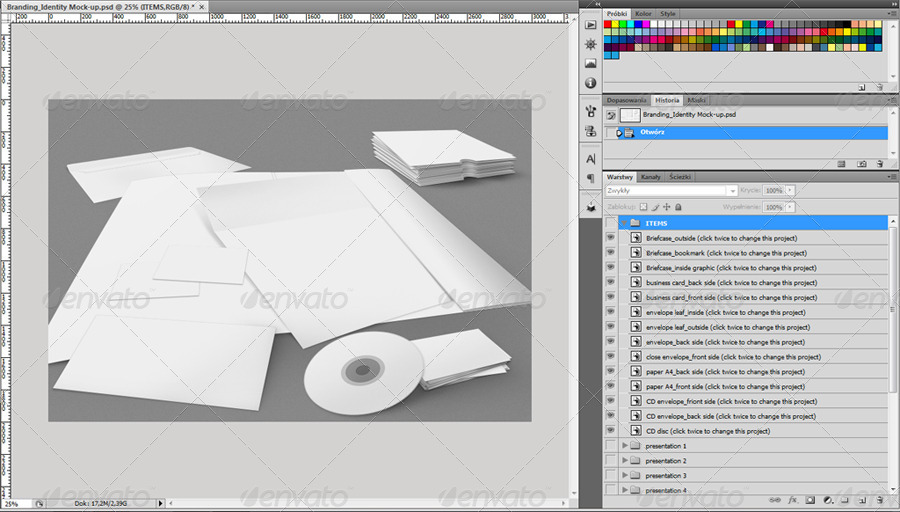
Task: Open the Paragraph panel icon
Action: coord(590,179)
